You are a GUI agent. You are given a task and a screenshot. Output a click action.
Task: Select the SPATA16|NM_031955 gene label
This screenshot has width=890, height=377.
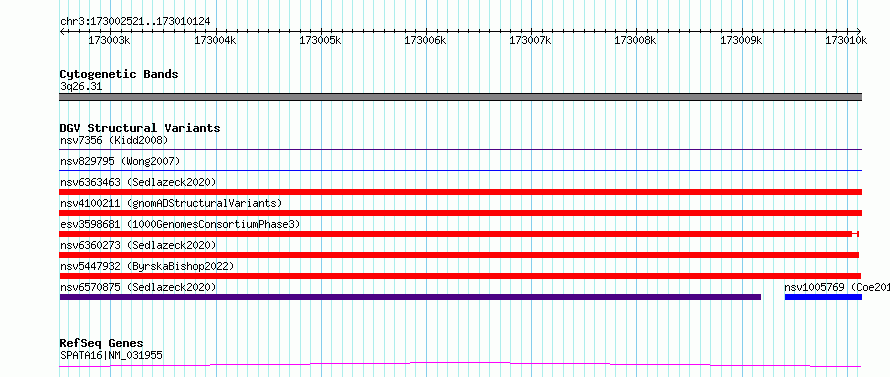[111, 355]
